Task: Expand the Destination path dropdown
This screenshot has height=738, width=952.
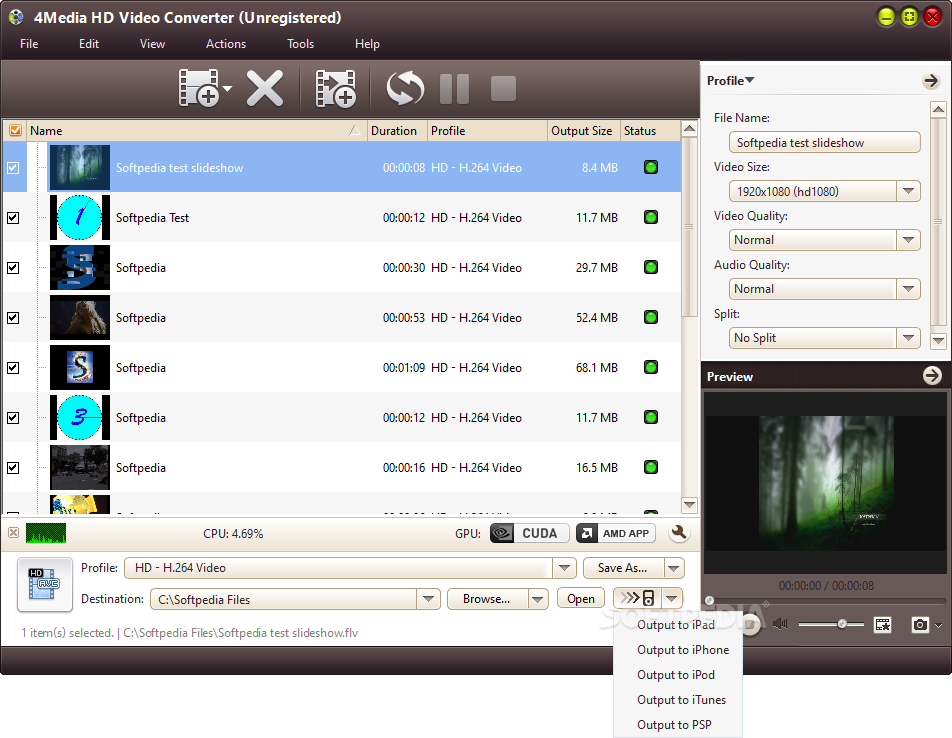Action: coord(428,599)
